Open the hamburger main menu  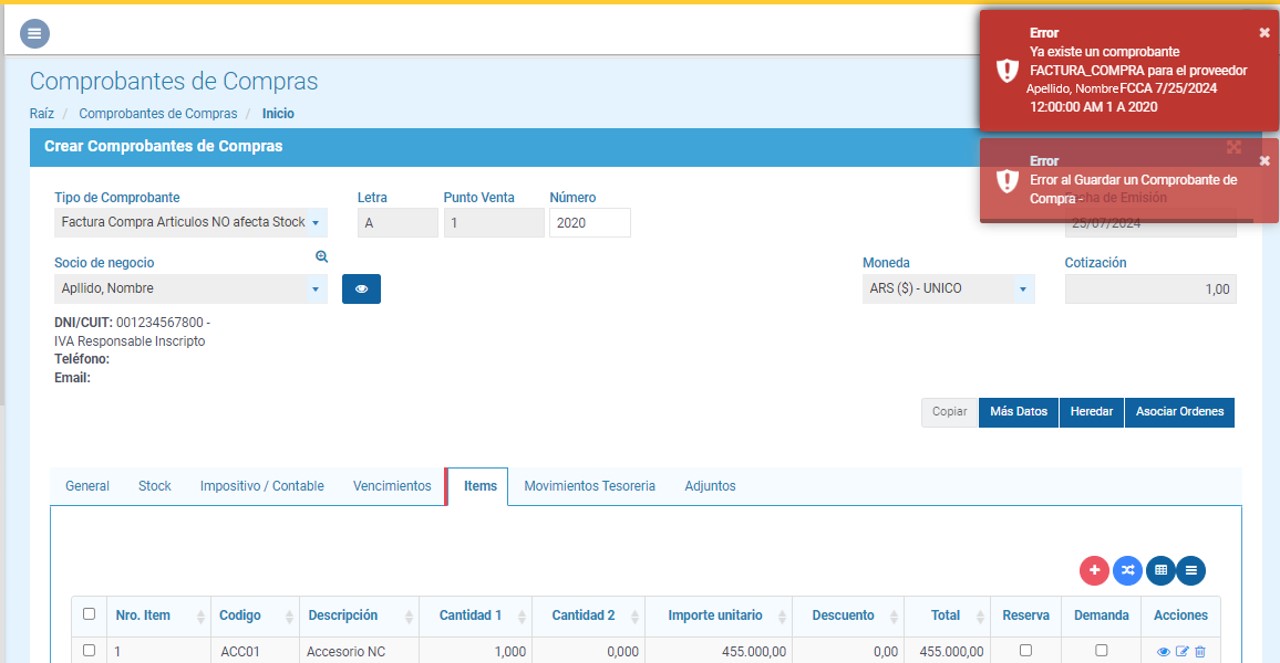[x=35, y=33]
